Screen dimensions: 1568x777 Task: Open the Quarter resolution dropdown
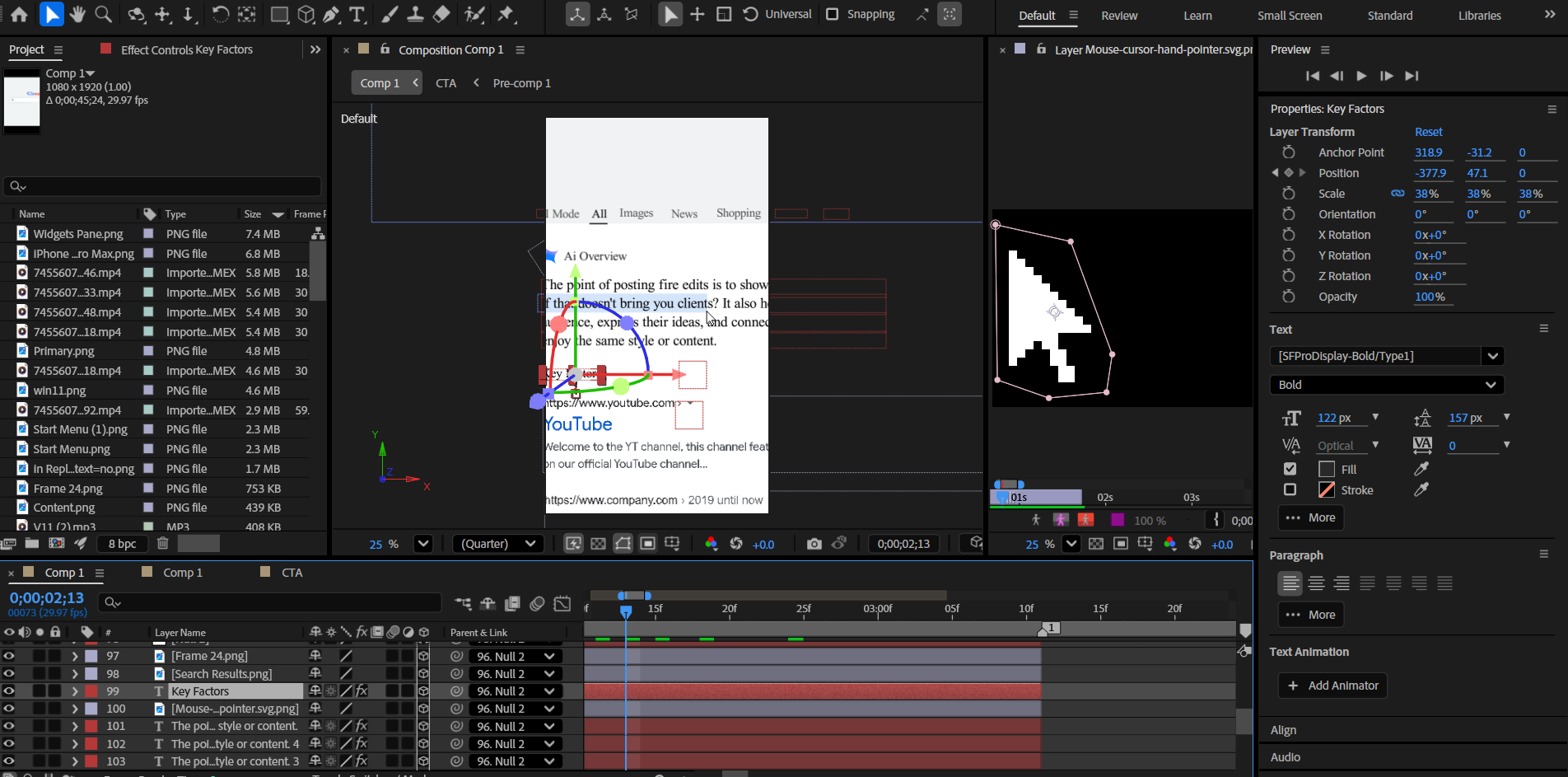coord(498,544)
